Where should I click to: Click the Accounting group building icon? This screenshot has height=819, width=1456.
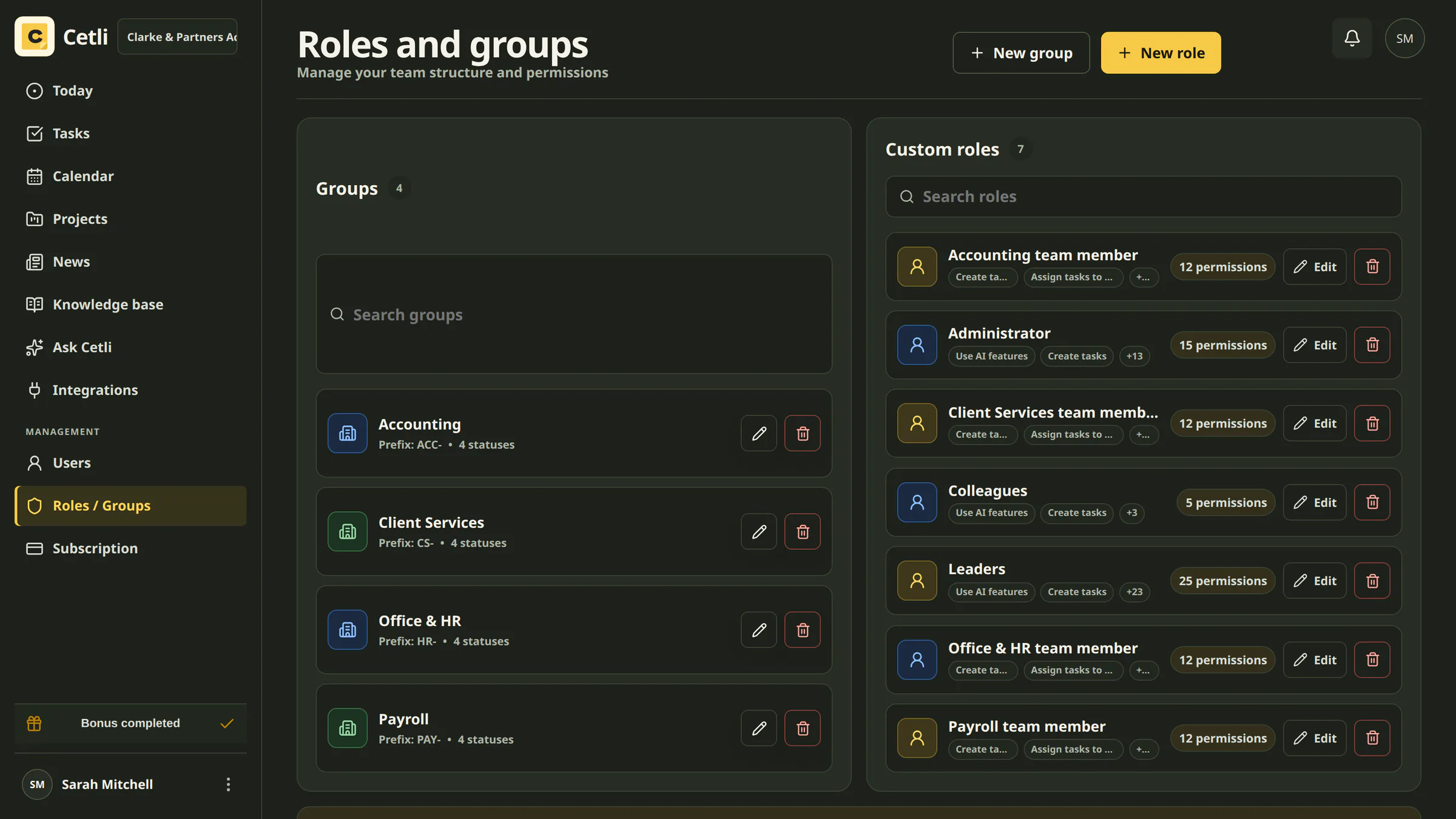[x=348, y=433]
